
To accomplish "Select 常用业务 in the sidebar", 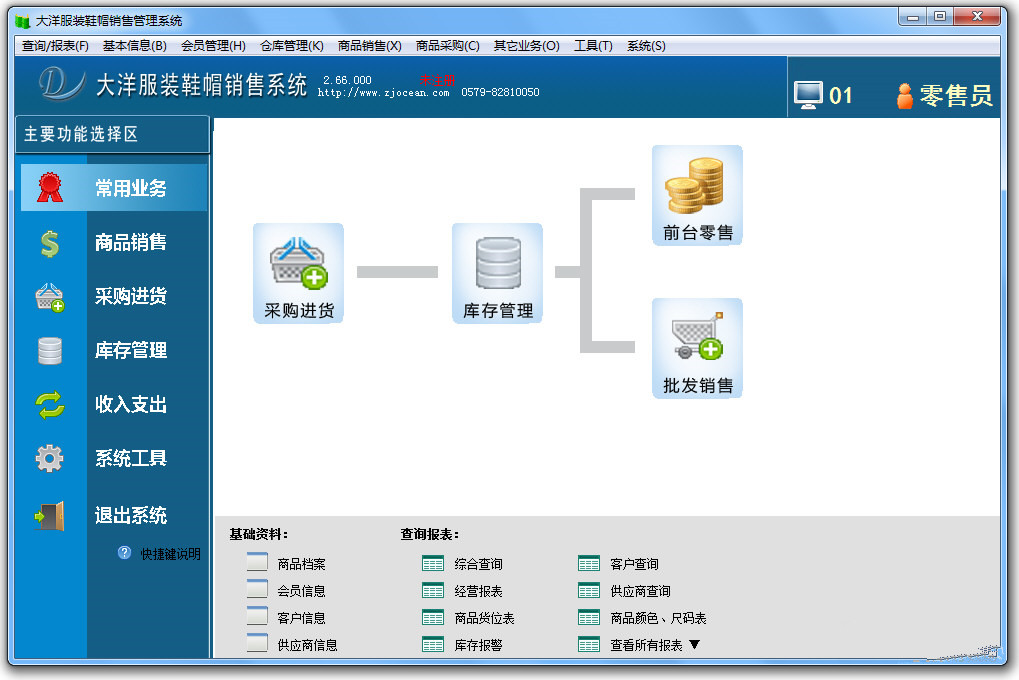I will [130, 188].
